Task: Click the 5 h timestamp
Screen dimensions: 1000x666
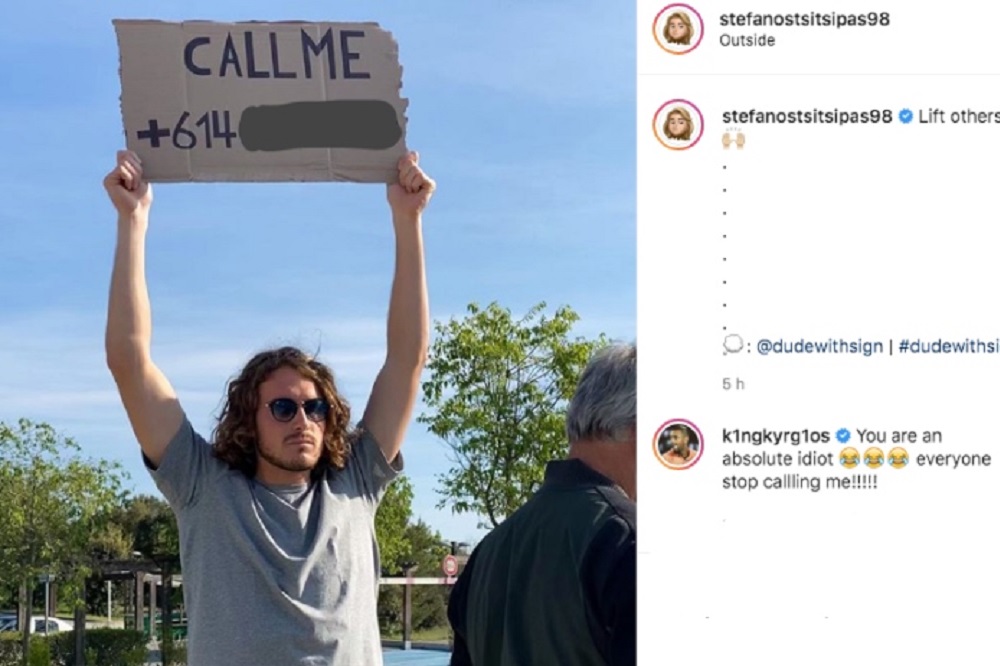Action: pos(733,384)
